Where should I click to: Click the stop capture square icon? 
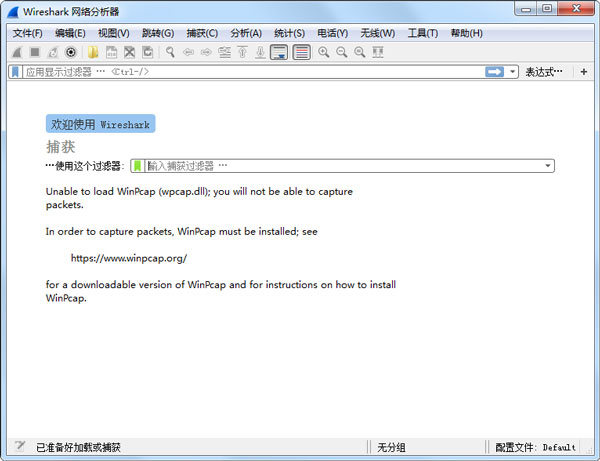(x=35, y=52)
